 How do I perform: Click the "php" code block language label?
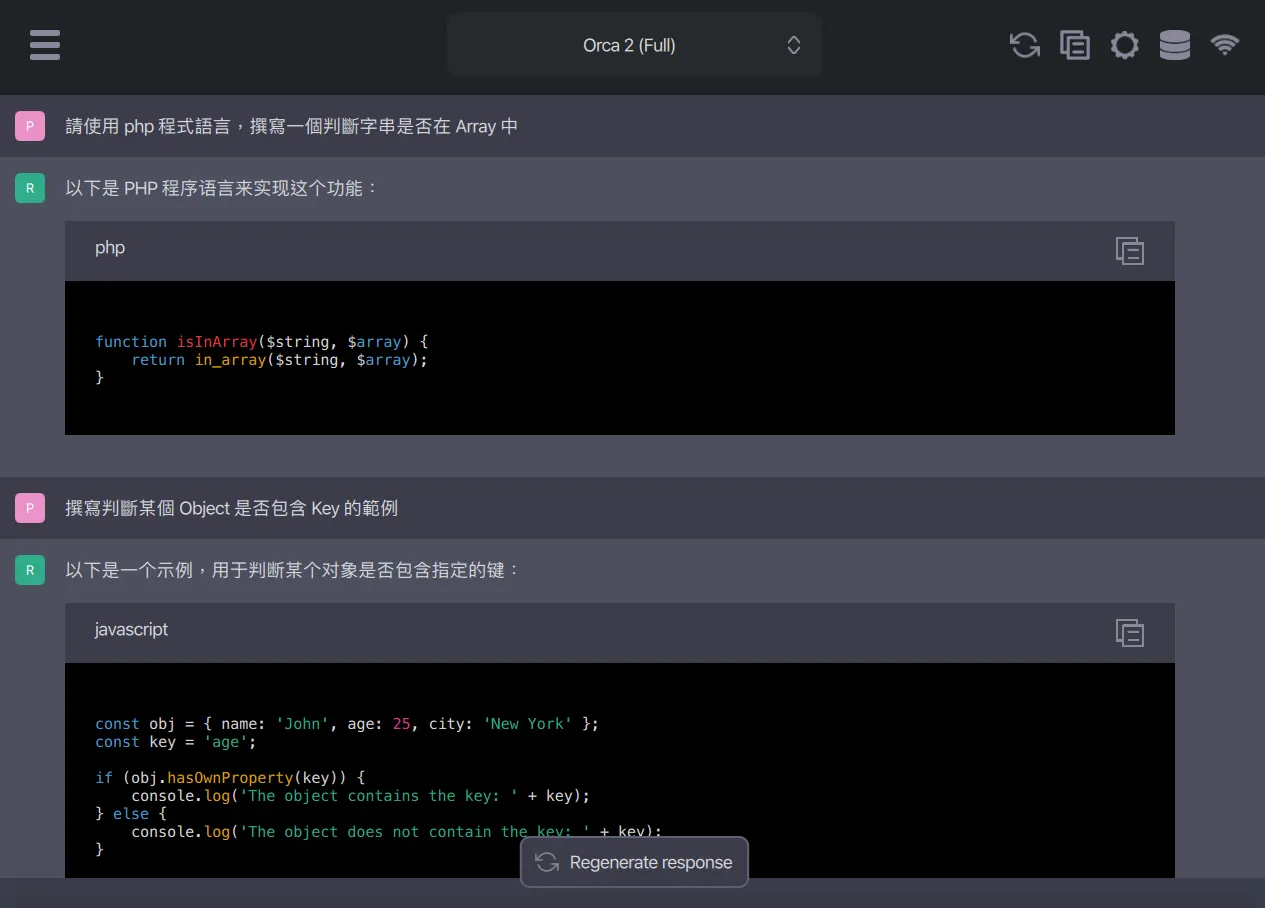coord(110,248)
